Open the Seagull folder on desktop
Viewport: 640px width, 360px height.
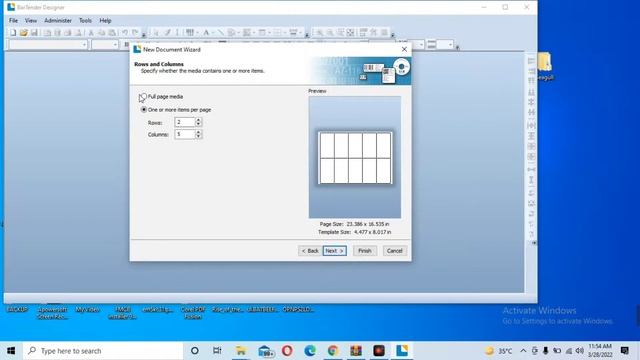[x=545, y=66]
